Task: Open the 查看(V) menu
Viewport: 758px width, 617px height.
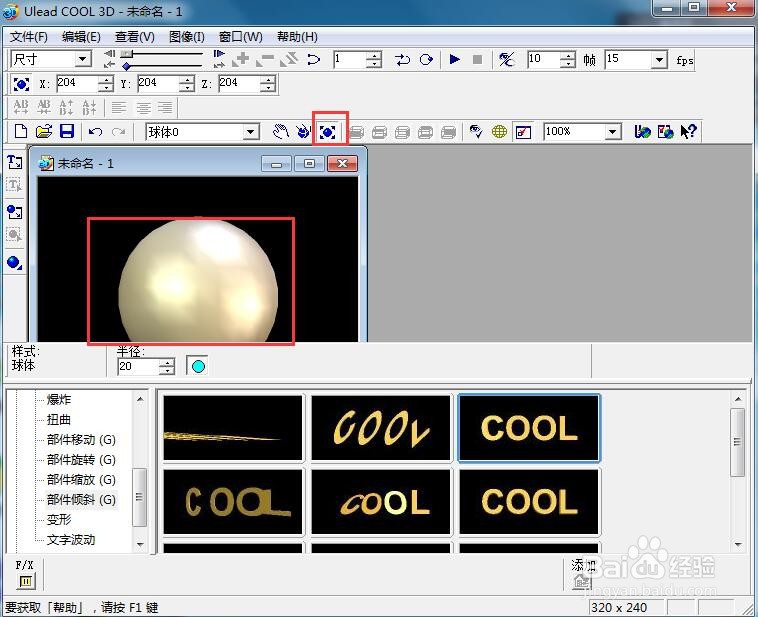Action: [134, 37]
